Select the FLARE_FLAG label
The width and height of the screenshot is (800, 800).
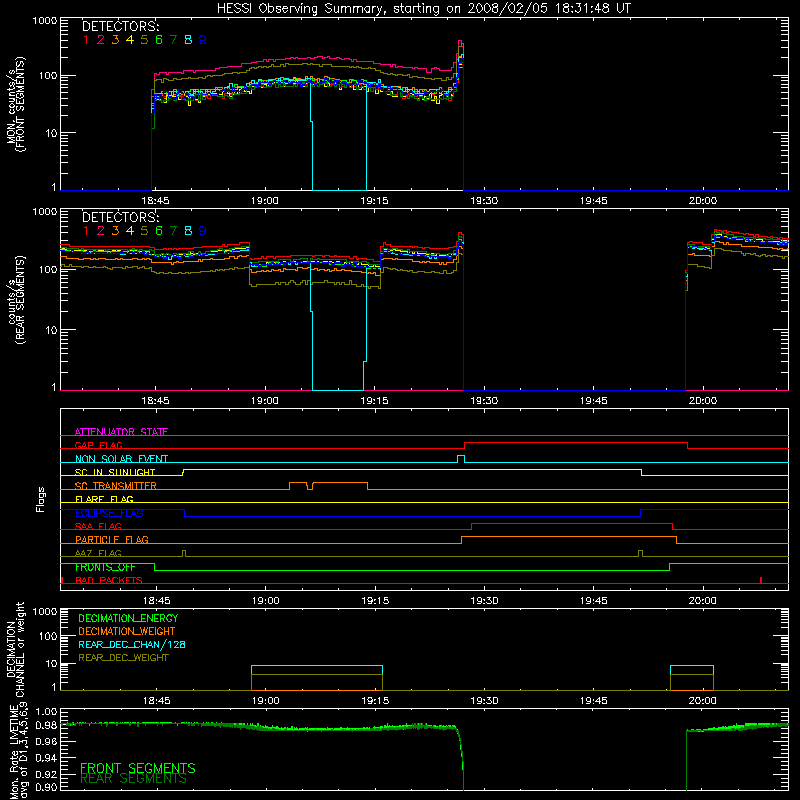click(x=104, y=499)
